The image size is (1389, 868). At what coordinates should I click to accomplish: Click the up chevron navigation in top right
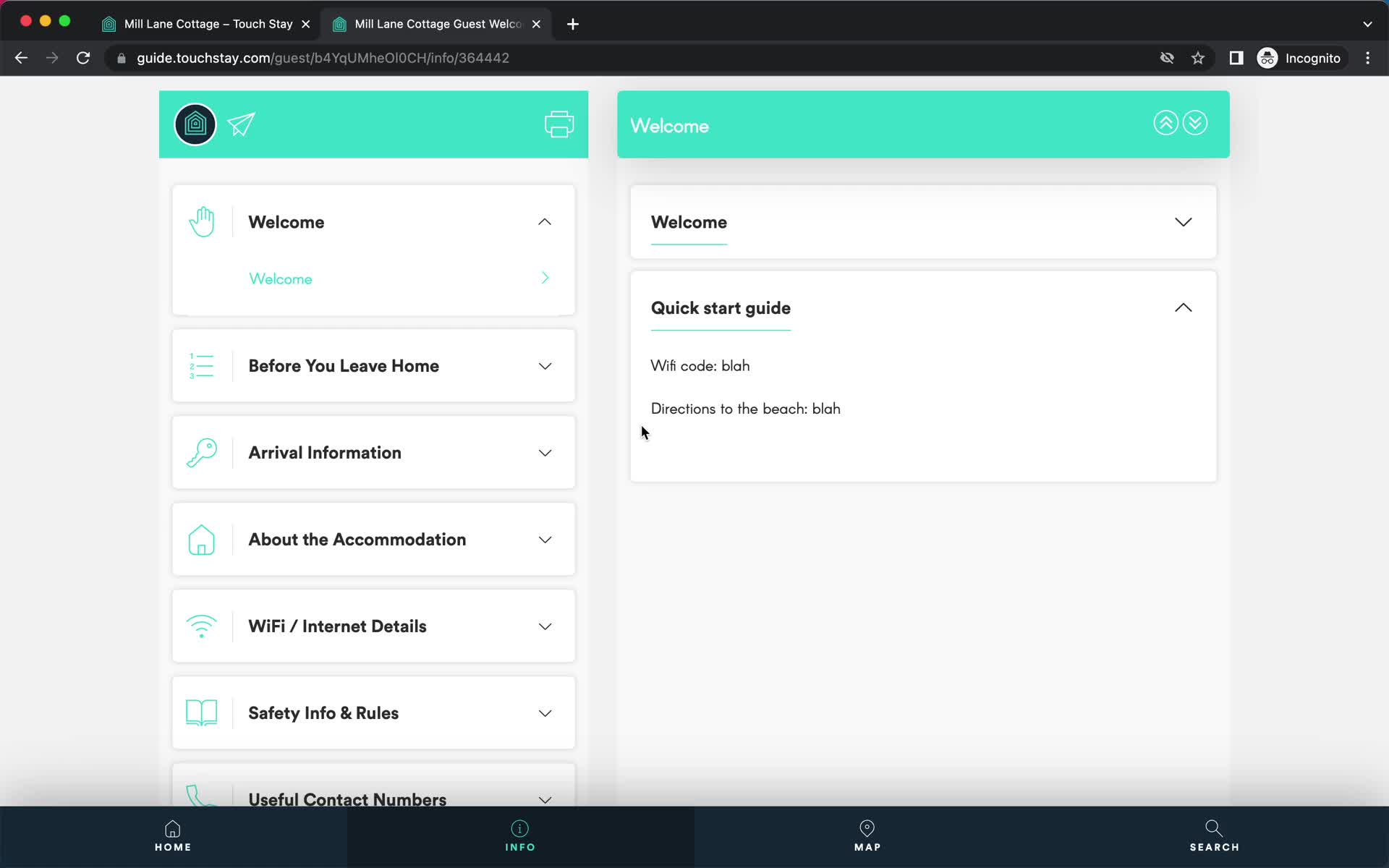(x=1165, y=123)
